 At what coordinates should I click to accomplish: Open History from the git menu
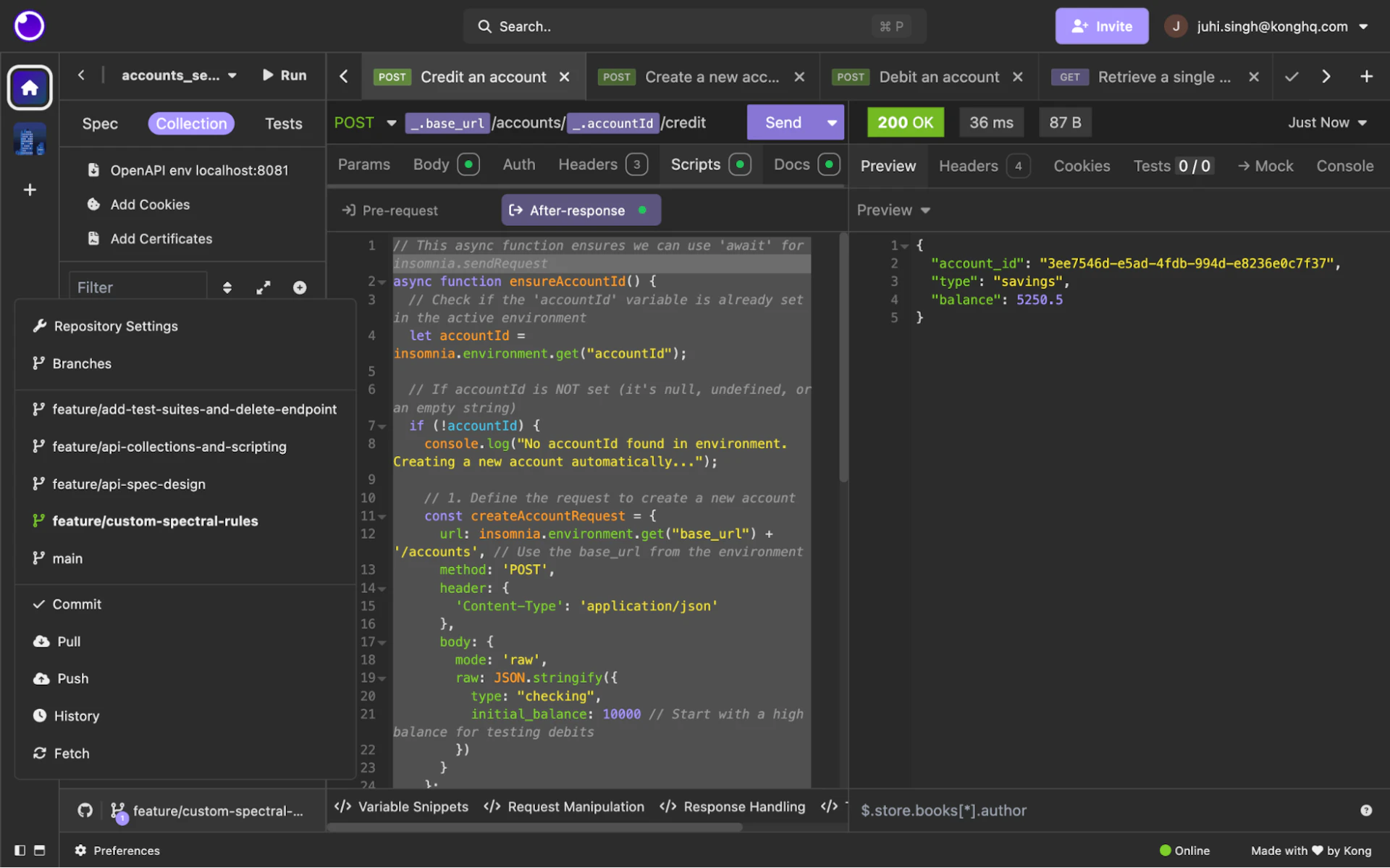coord(76,715)
